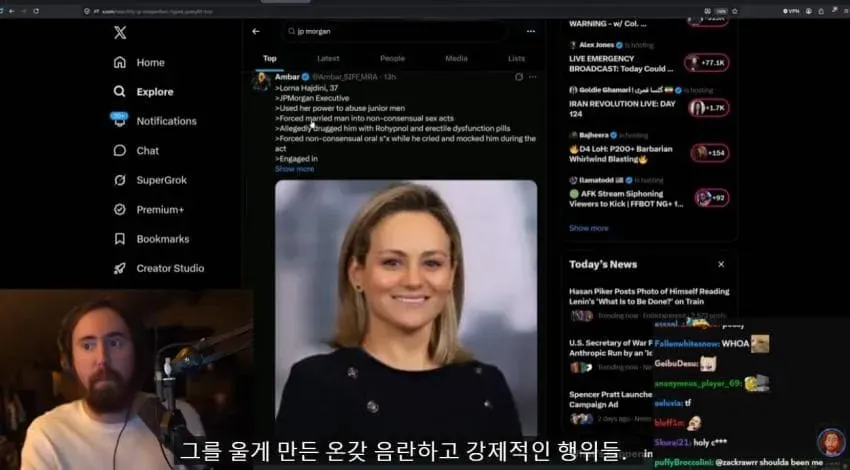The width and height of the screenshot is (850, 470).
Task: Click "Today's News" heading
Action: click(603, 265)
